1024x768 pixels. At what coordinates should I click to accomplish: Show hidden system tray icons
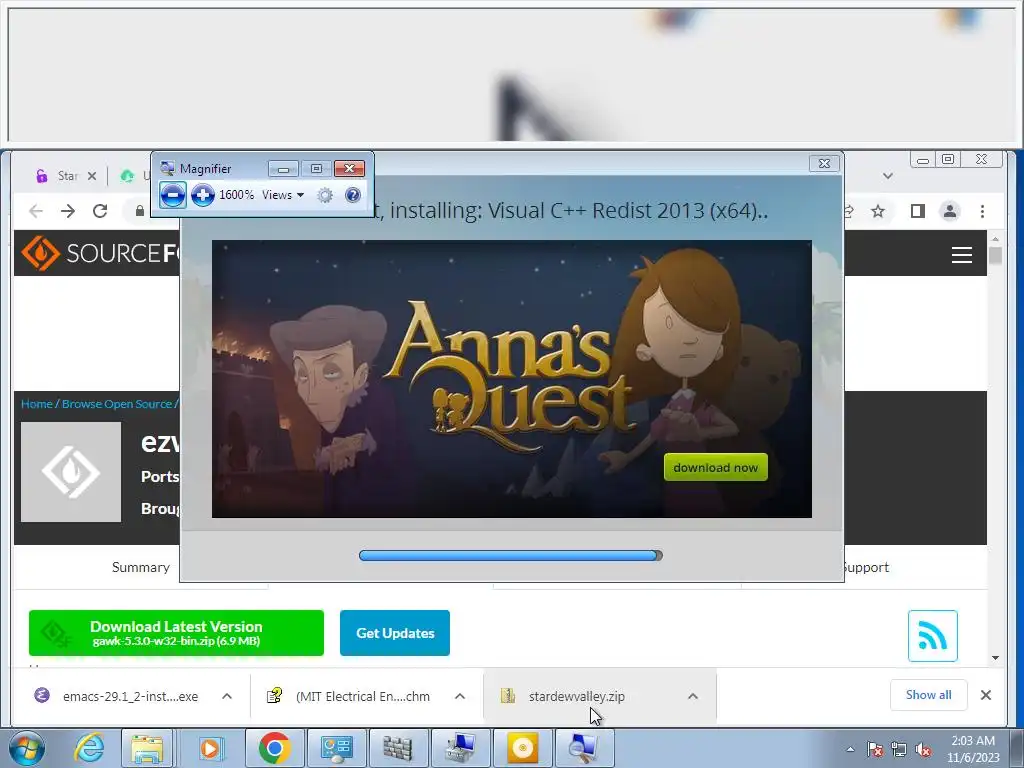850,749
